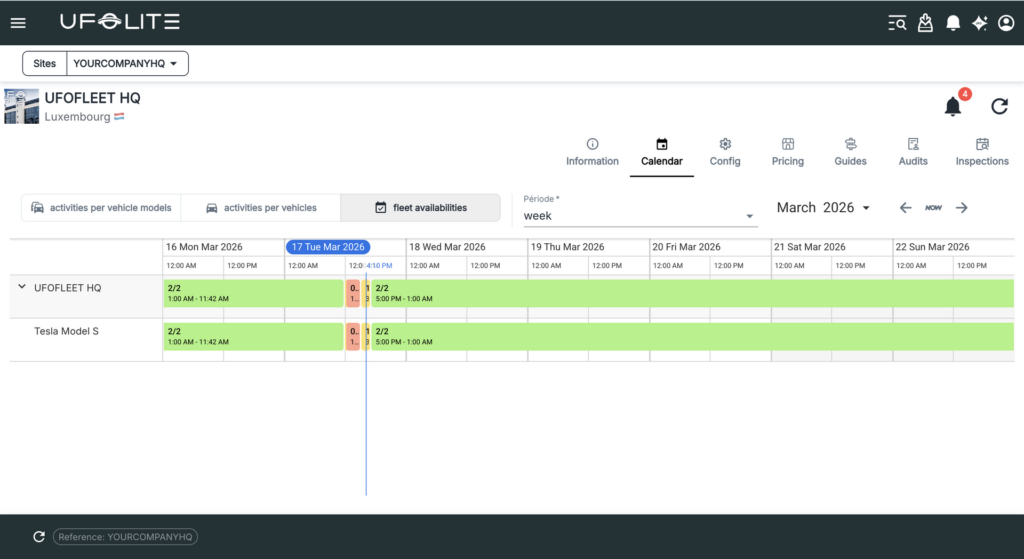Screen dimensions: 1024x559
Task: Go to the next week arrow
Action: pos(961,208)
